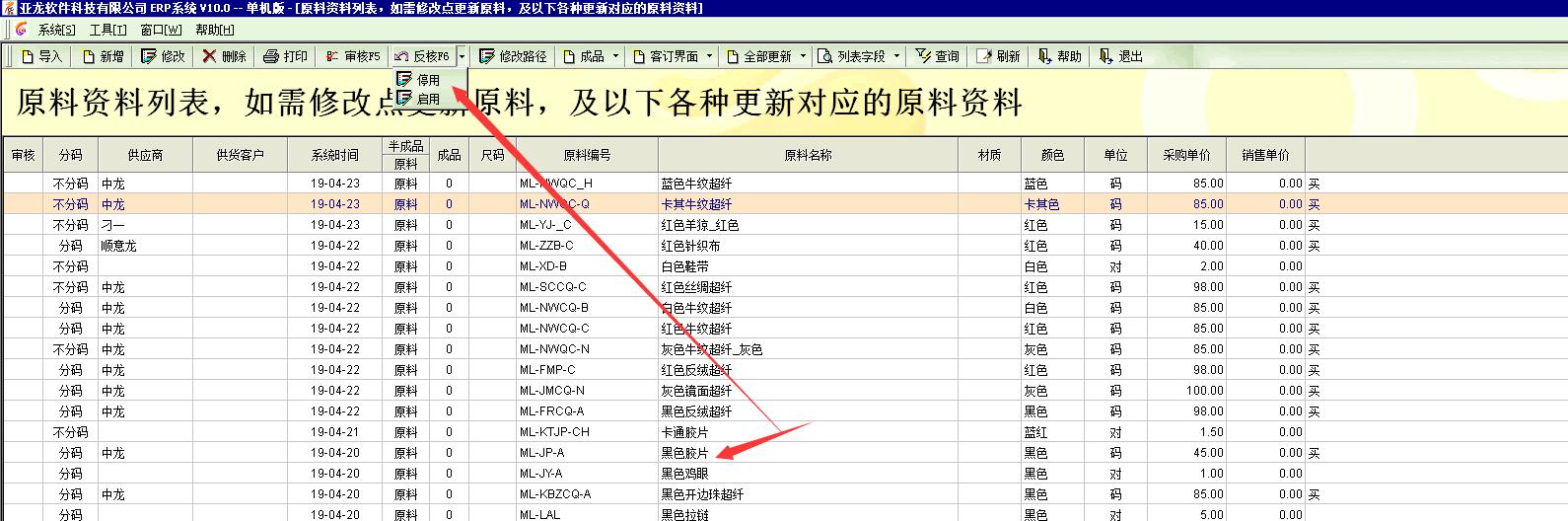The width and height of the screenshot is (1568, 521).
Task: Expand the 成品 toolbar dropdown
Action: tap(615, 57)
